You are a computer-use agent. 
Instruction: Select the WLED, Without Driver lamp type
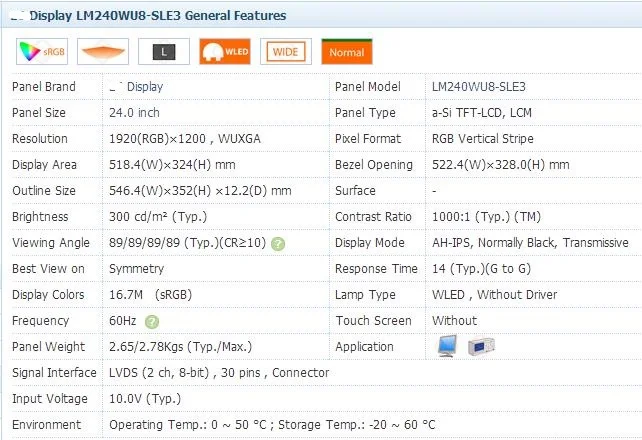(495, 295)
